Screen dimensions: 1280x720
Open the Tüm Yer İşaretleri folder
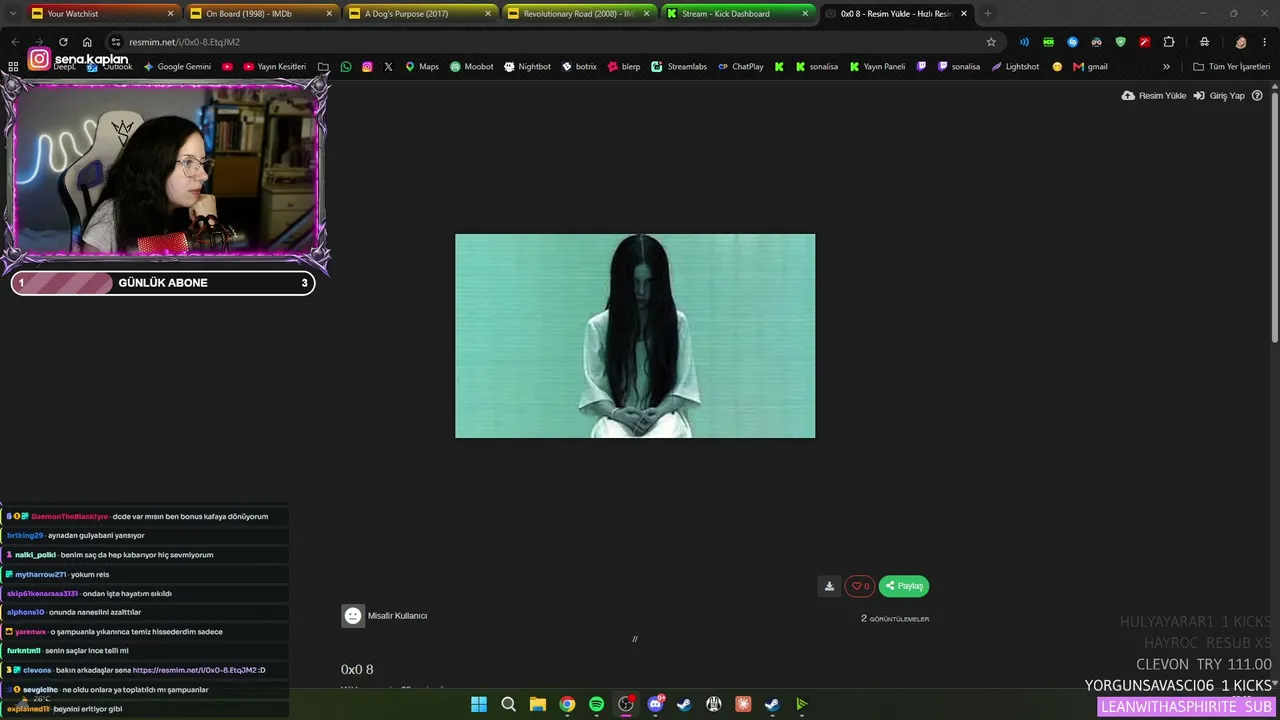(1232, 67)
